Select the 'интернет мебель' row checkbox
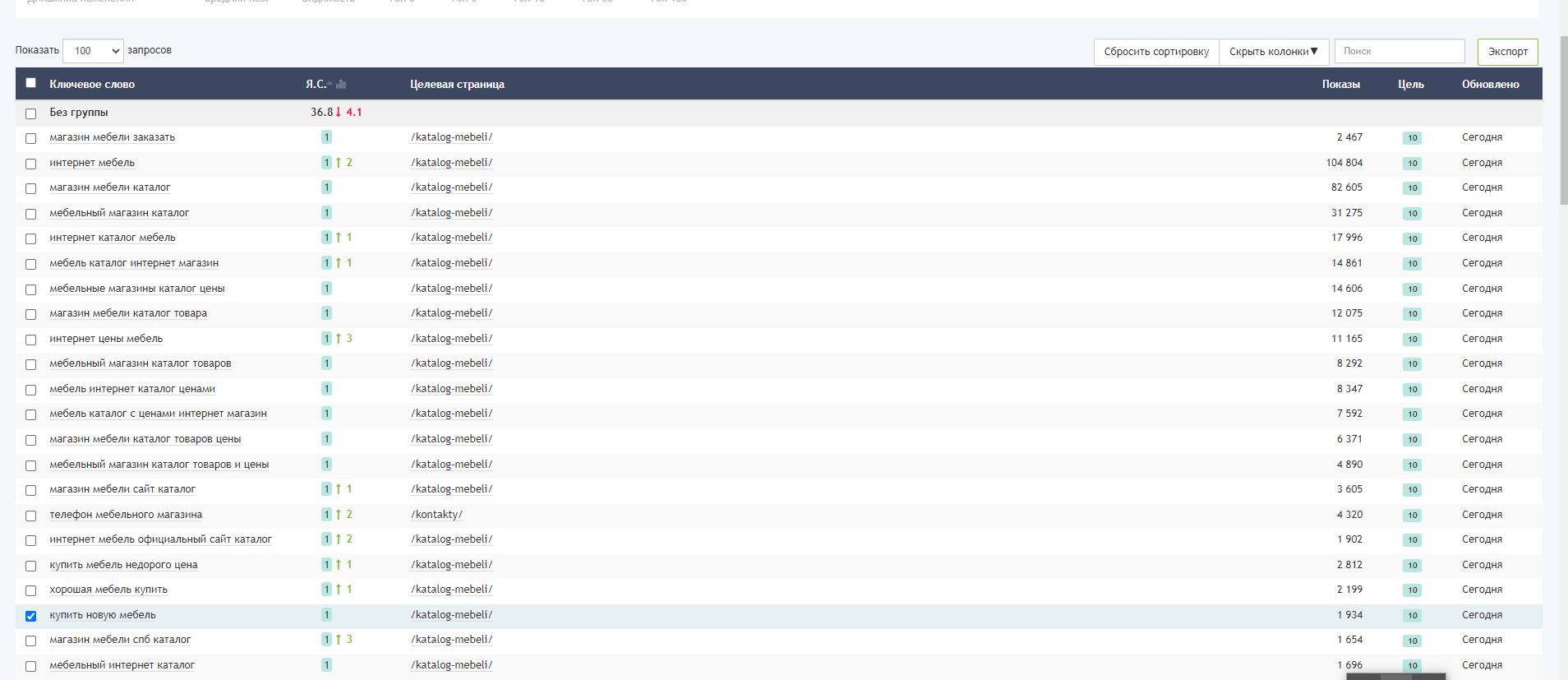The image size is (1568, 680). click(31, 164)
